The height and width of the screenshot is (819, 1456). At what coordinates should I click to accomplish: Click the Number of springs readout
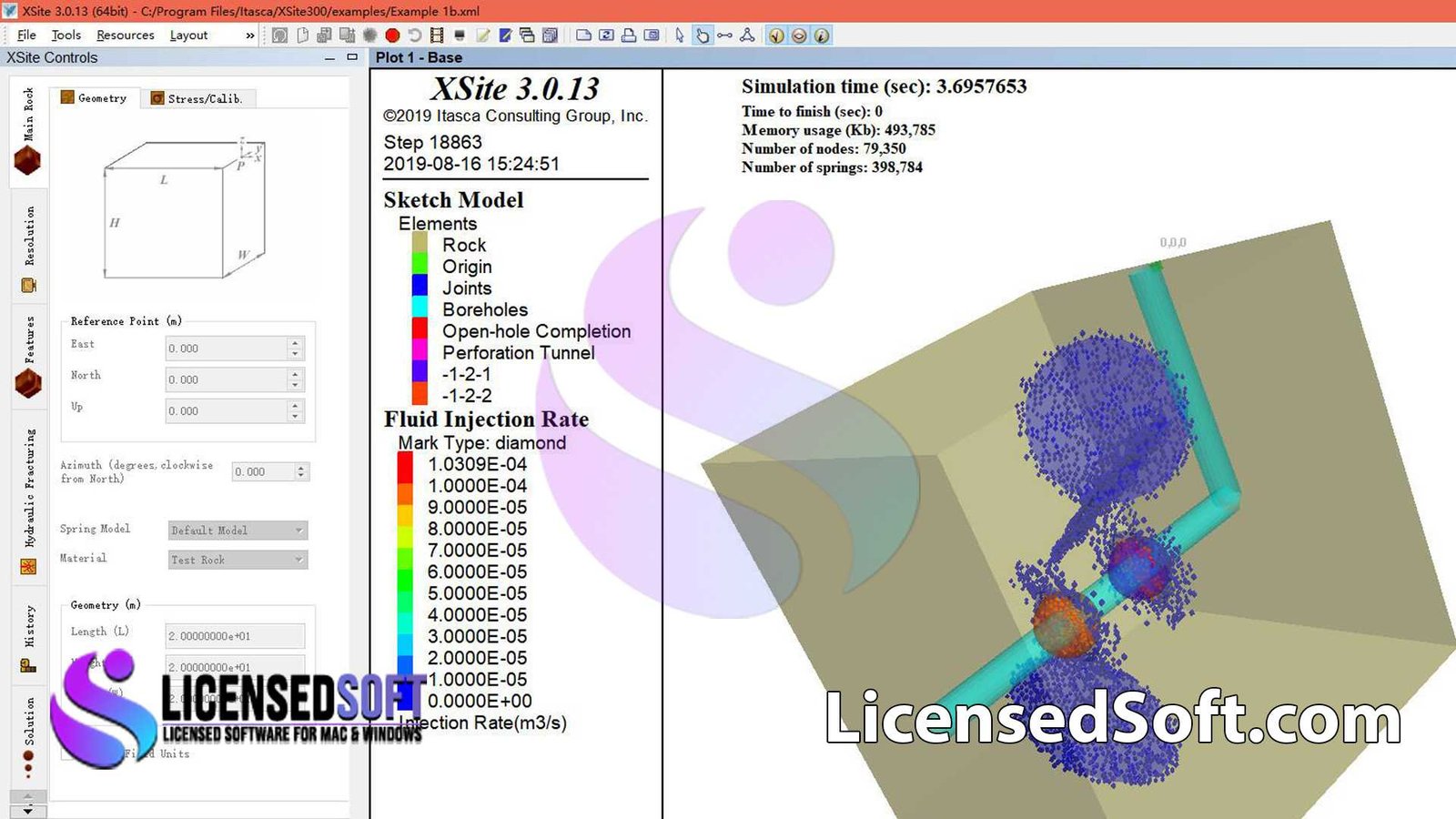832,167
